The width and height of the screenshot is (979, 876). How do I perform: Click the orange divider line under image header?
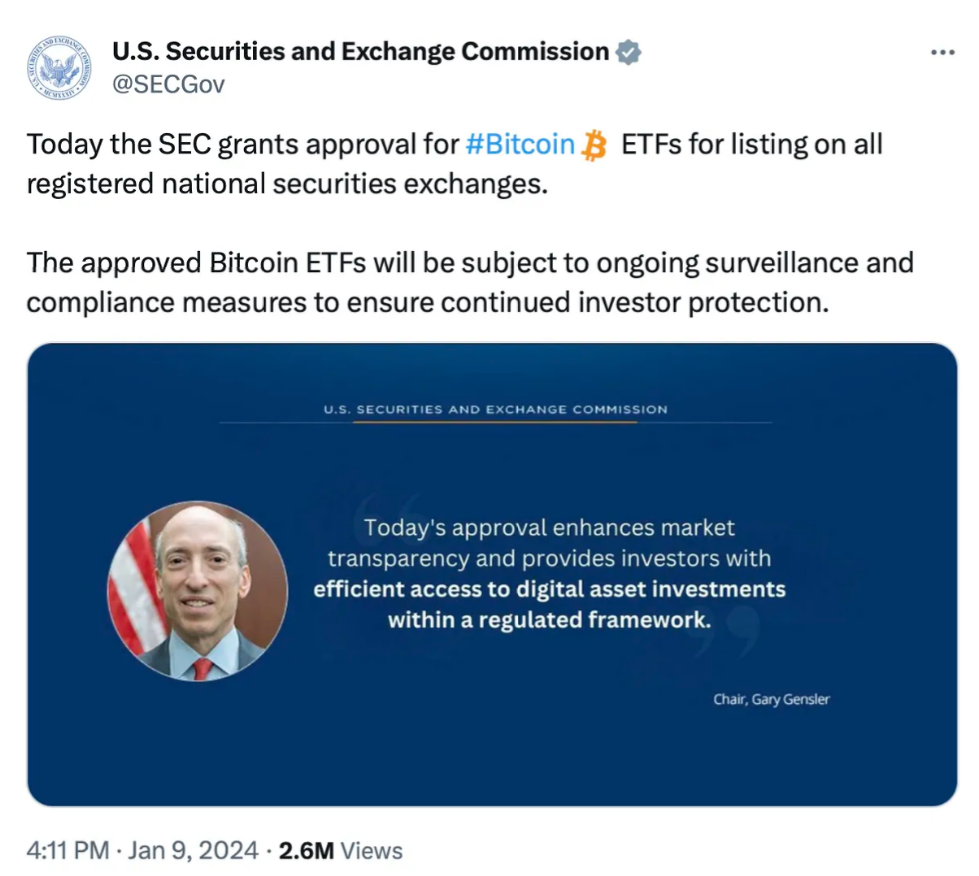coord(495,422)
